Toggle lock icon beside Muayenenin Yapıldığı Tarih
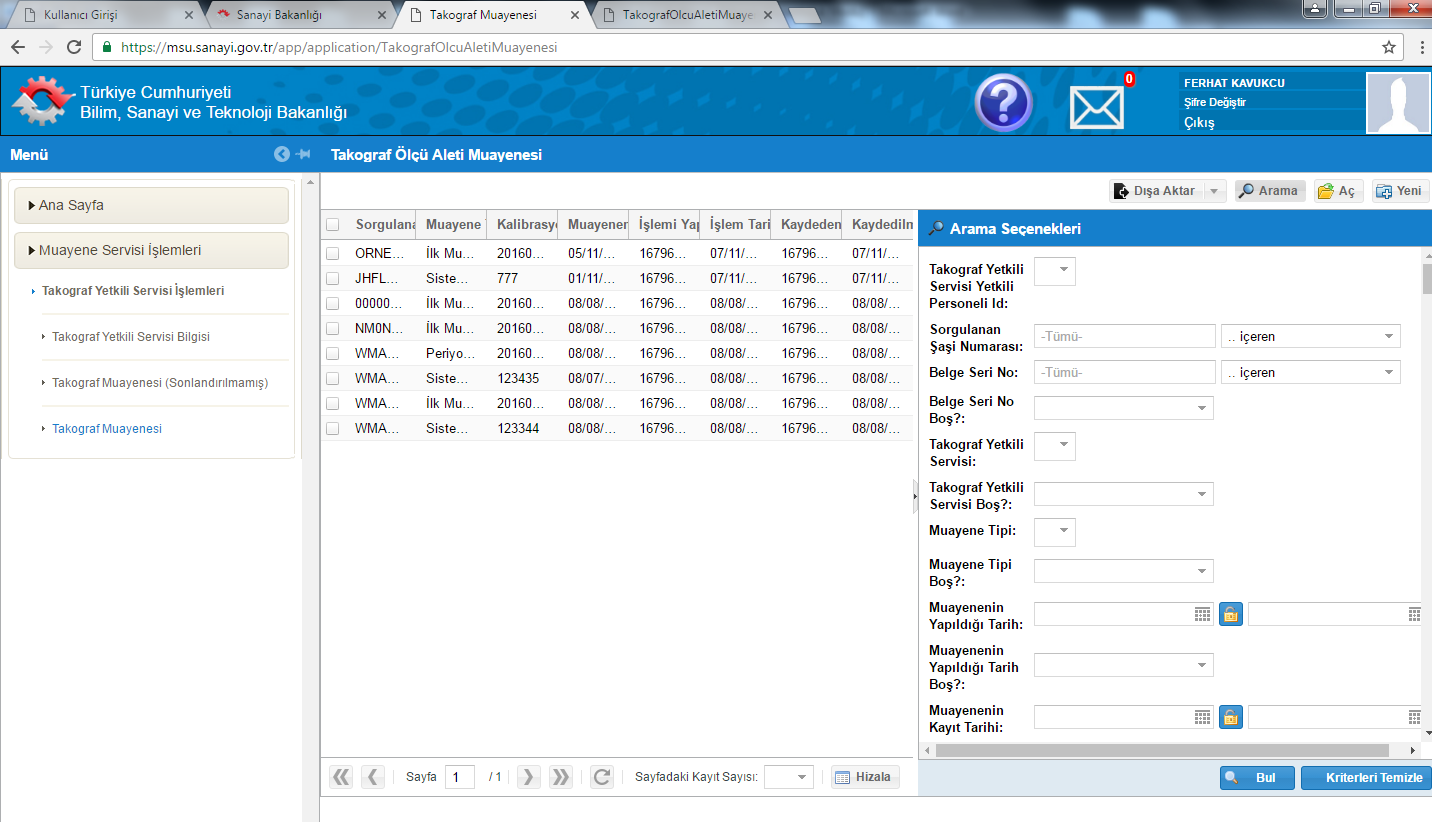1432x822 pixels. [x=1231, y=614]
